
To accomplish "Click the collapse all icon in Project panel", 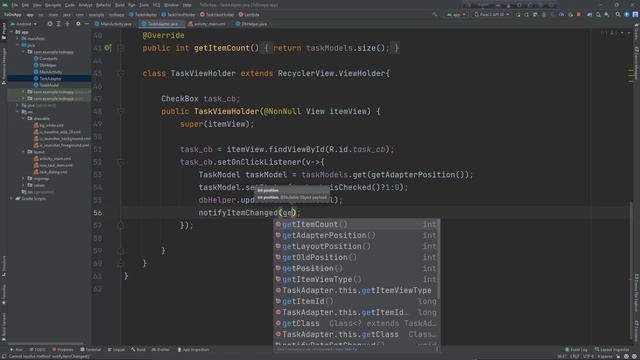I will pos(67,24).
